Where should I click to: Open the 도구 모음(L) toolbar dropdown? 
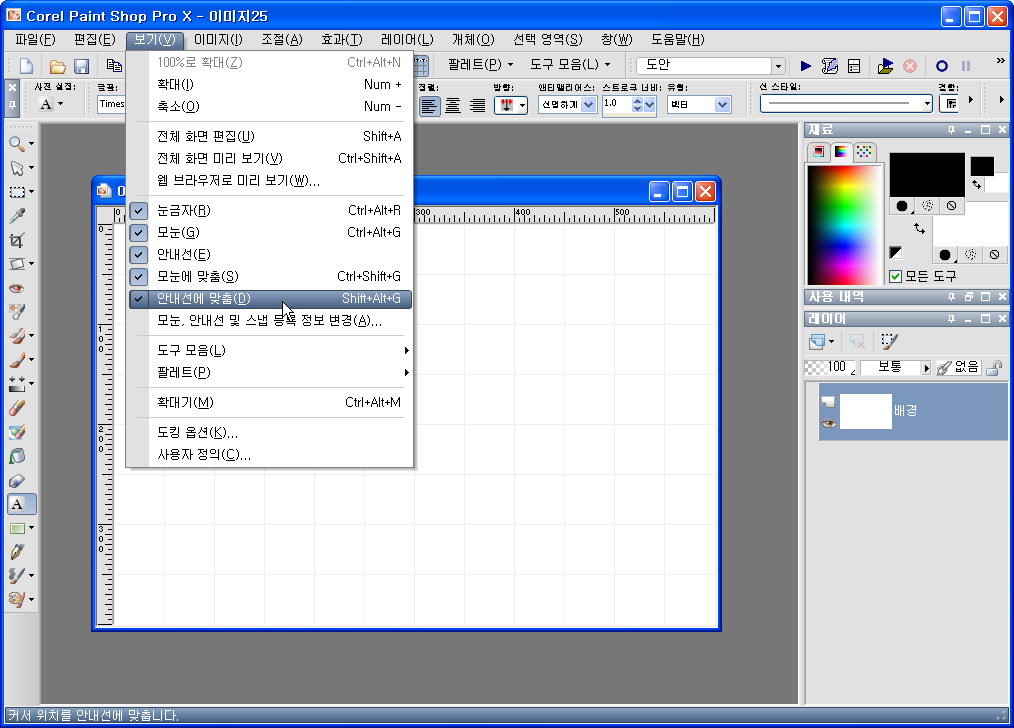pos(570,65)
